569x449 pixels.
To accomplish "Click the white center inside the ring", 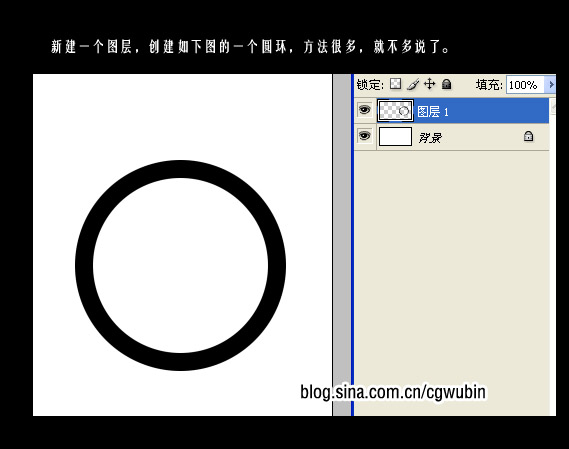I will tap(180, 265).
